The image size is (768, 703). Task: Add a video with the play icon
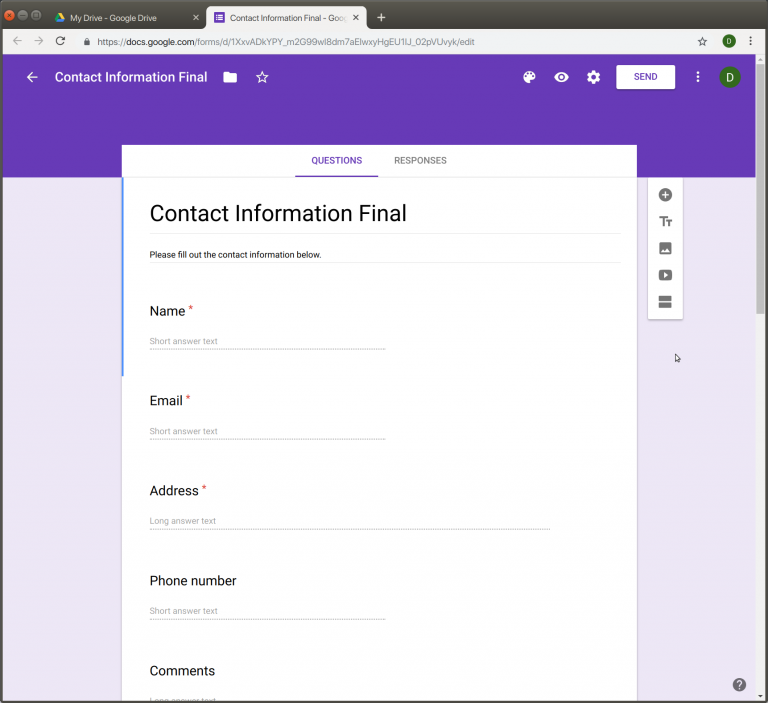pyautogui.click(x=665, y=275)
